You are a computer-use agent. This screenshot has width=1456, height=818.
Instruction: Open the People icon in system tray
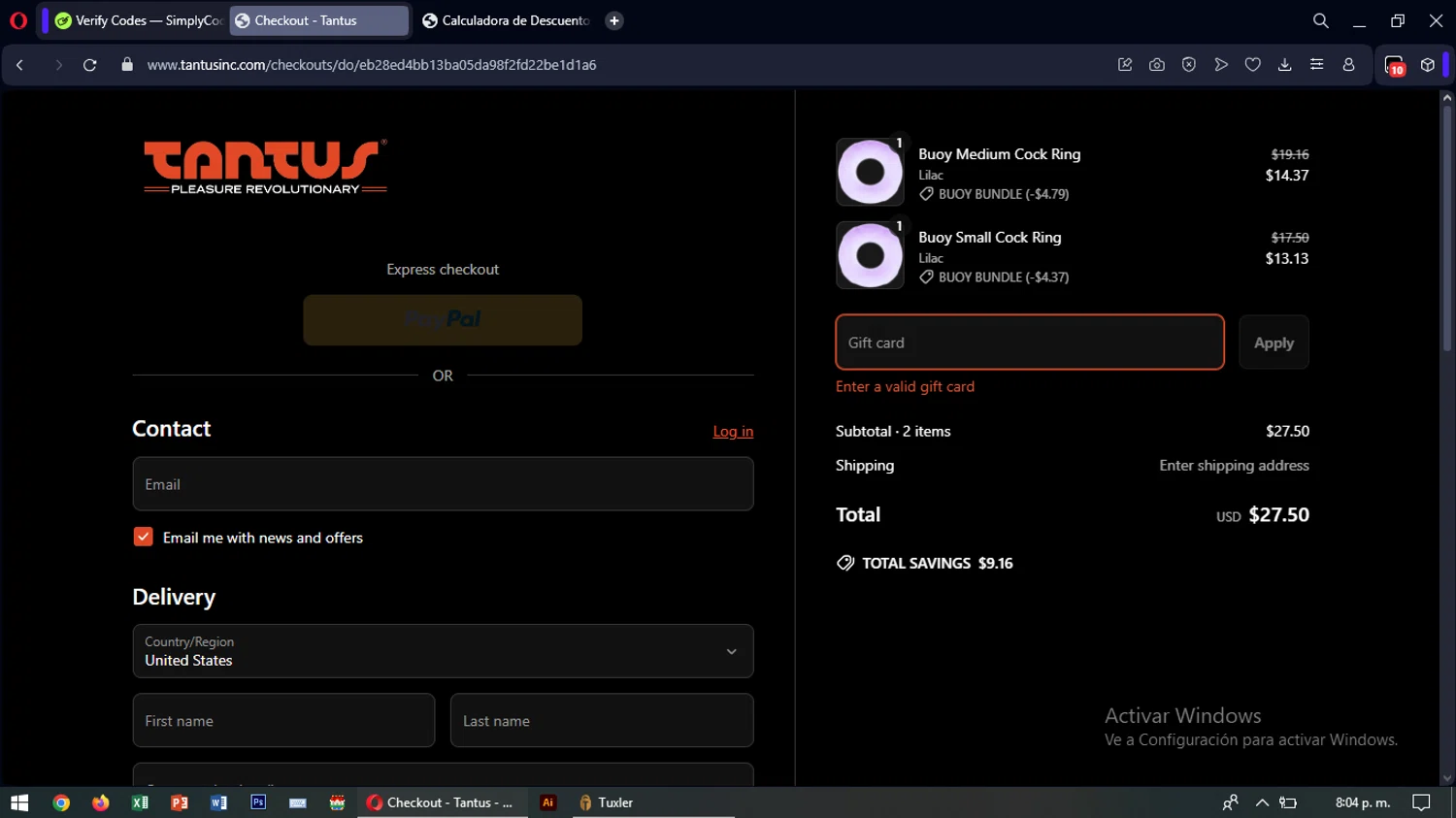pyautogui.click(x=1231, y=802)
